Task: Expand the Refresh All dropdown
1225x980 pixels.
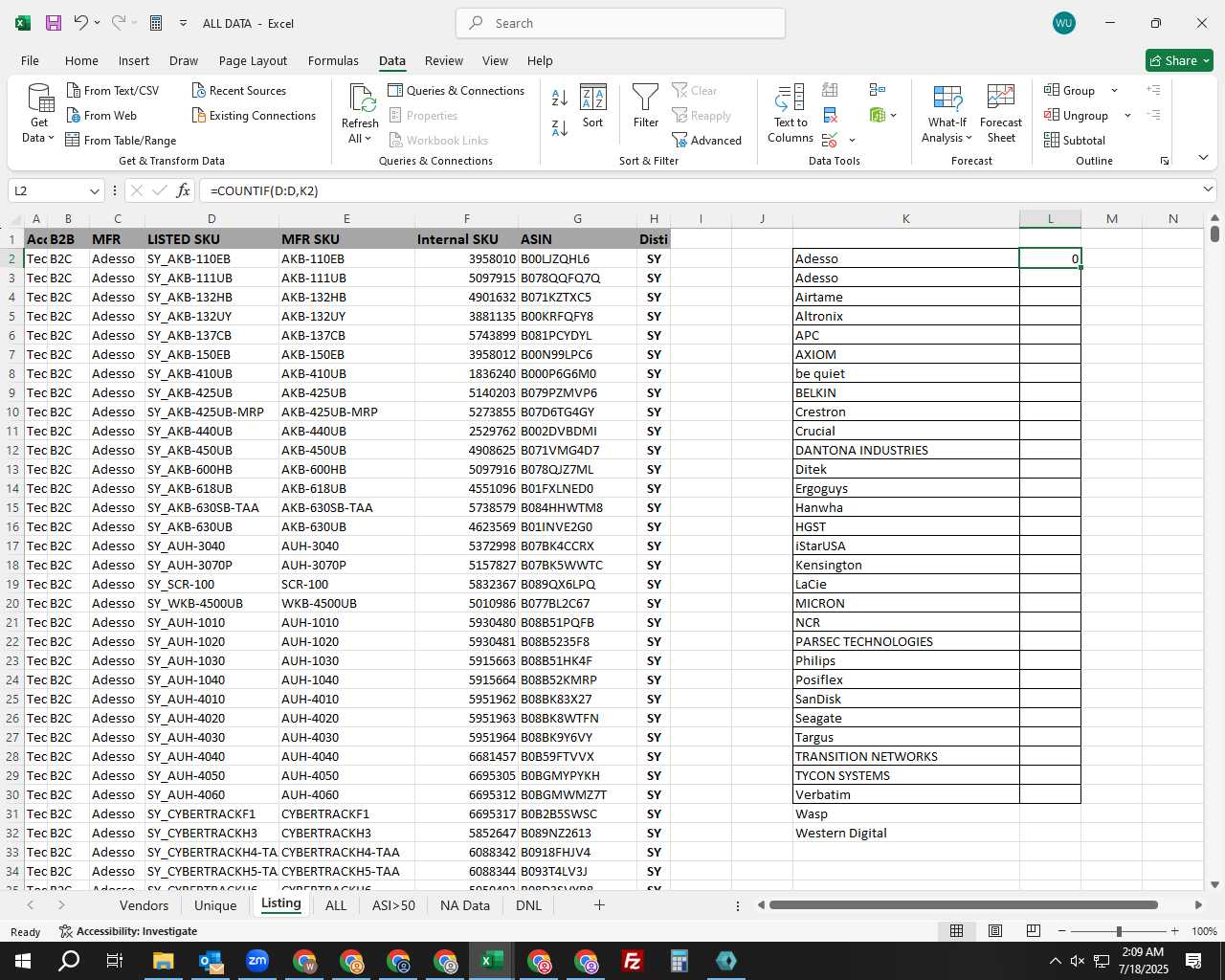Action: 368,139
